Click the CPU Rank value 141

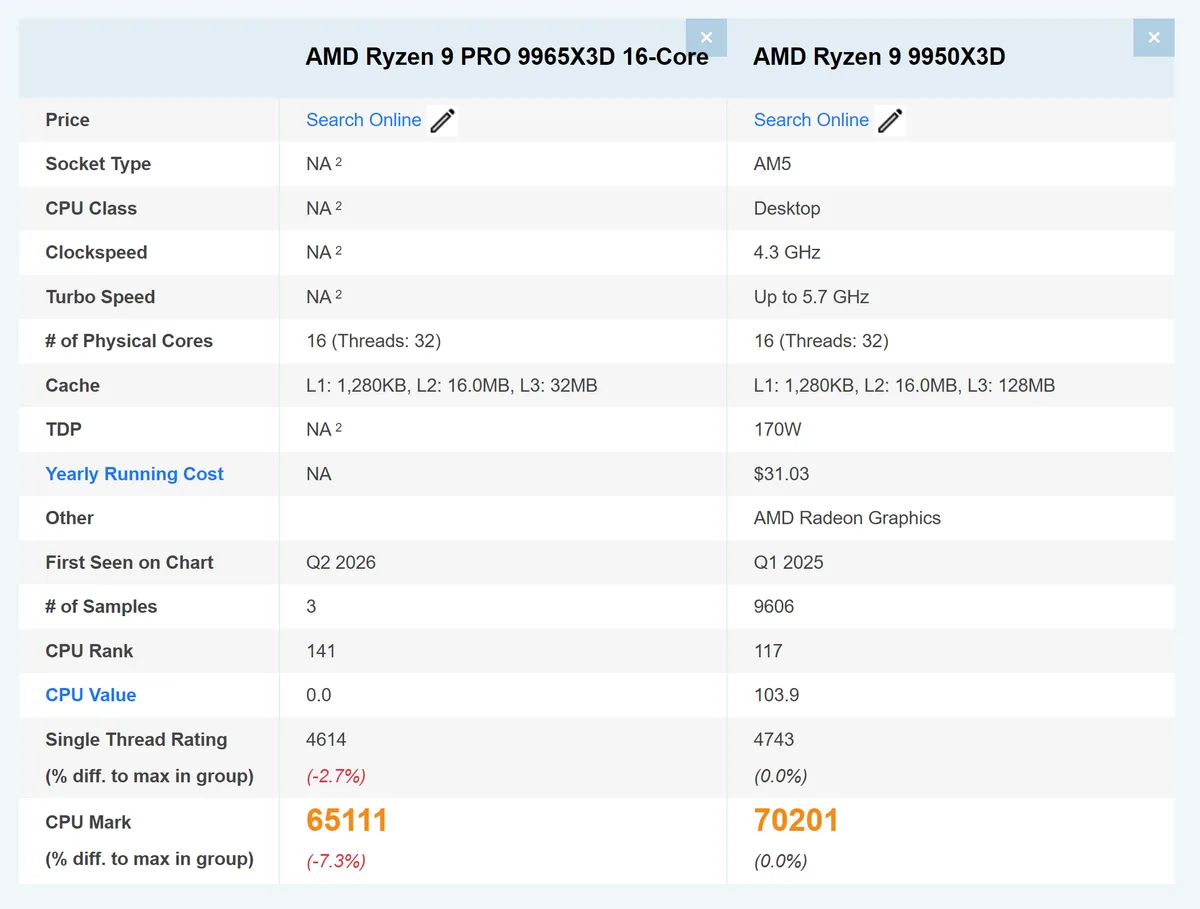pyautogui.click(x=321, y=651)
